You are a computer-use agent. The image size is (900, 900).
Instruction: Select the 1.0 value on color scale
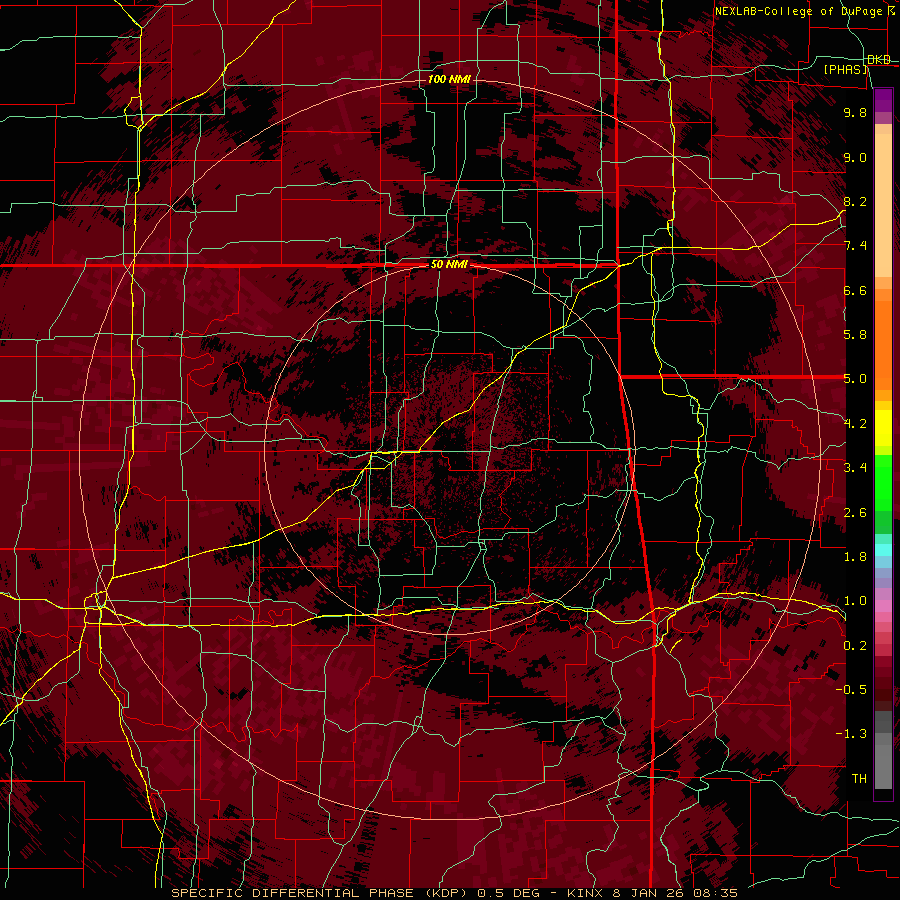click(855, 601)
